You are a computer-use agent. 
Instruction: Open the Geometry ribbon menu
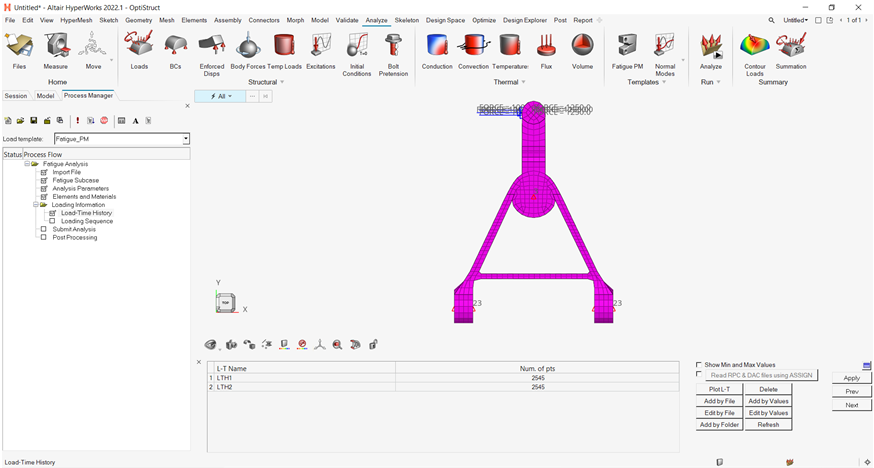point(138,20)
